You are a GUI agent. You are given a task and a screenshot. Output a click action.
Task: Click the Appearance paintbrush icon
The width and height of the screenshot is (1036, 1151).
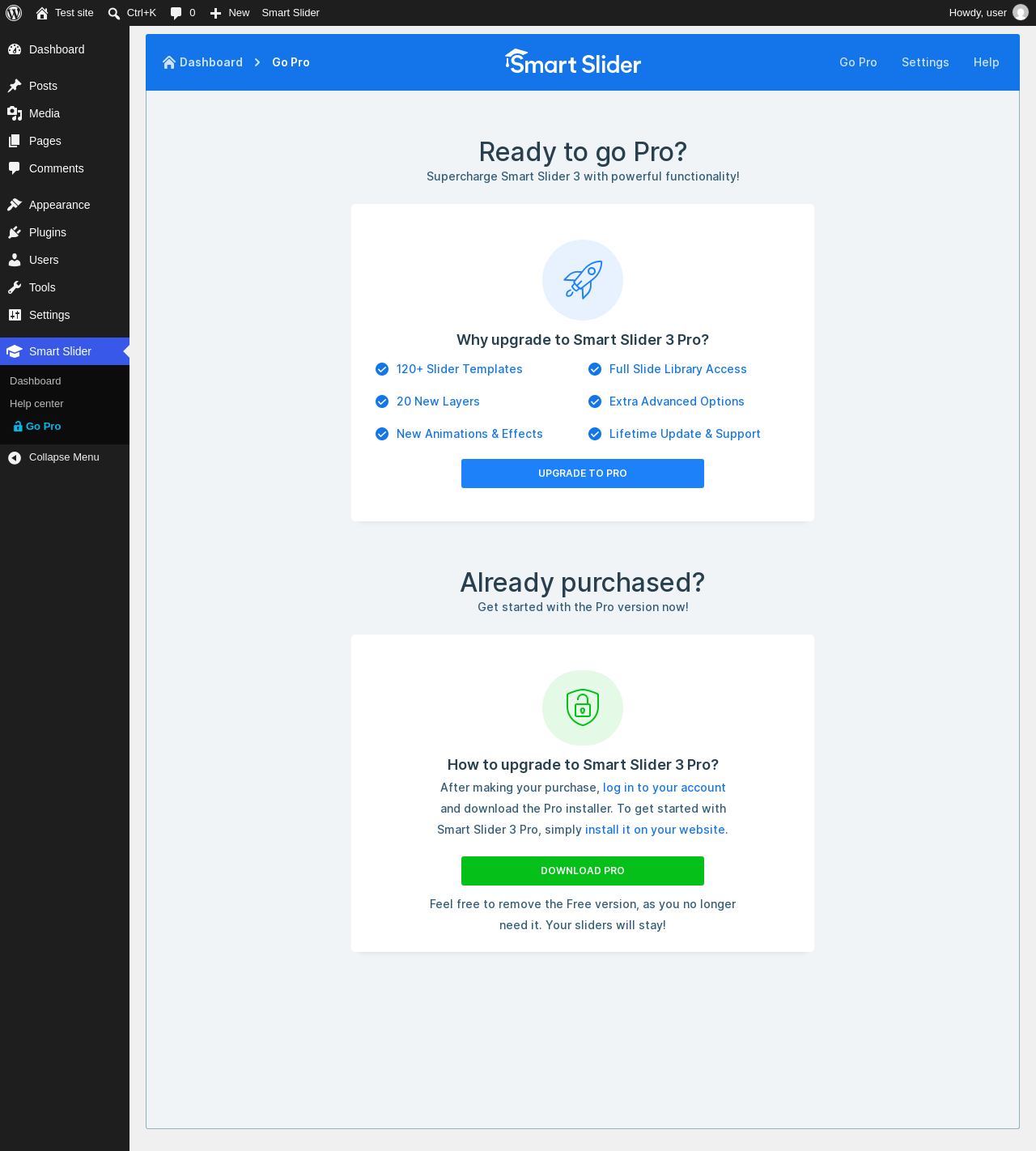point(15,205)
